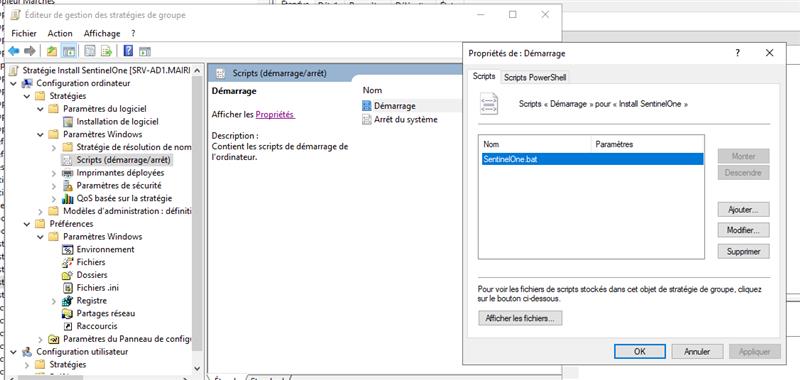Image resolution: width=800 pixels, height=380 pixels.
Task: Click the Fichiers .ini icon
Action: (x=67, y=288)
